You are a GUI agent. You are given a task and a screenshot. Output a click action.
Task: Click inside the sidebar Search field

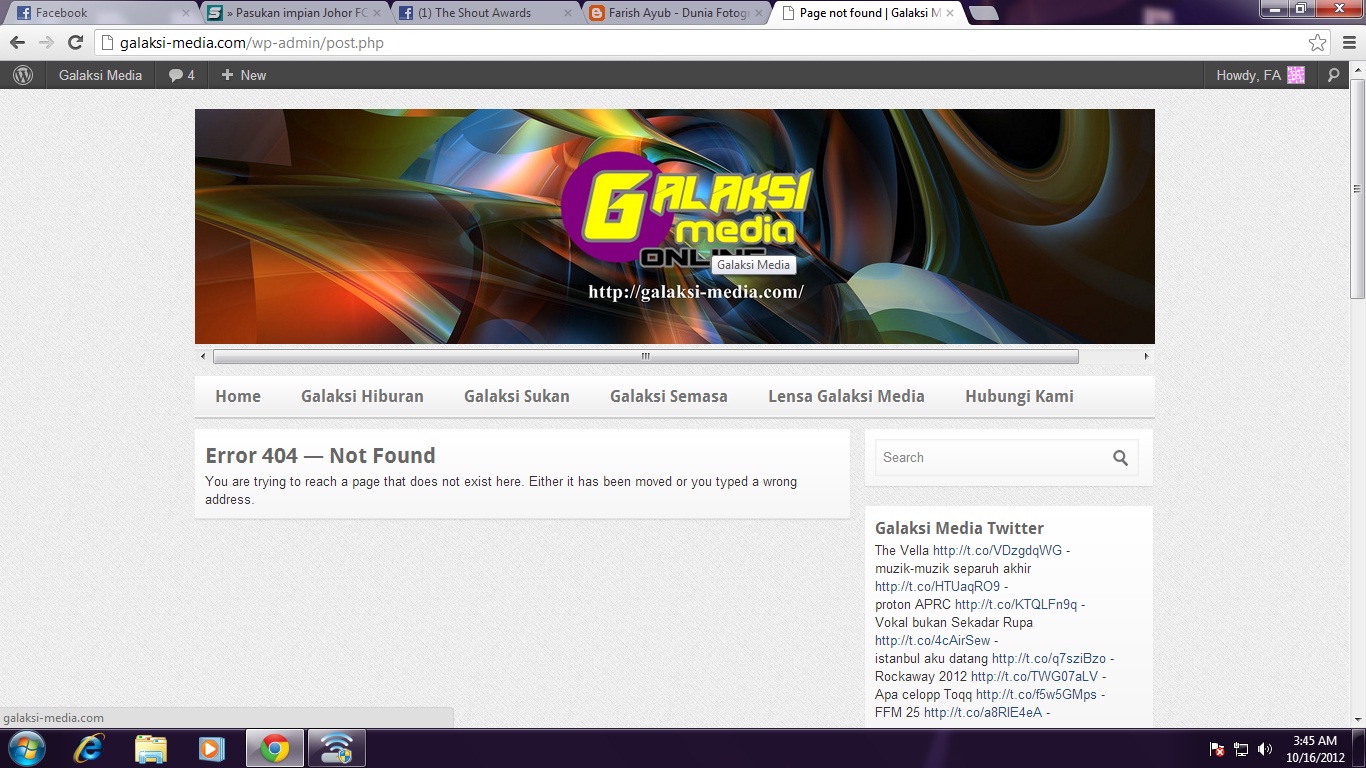(x=990, y=458)
